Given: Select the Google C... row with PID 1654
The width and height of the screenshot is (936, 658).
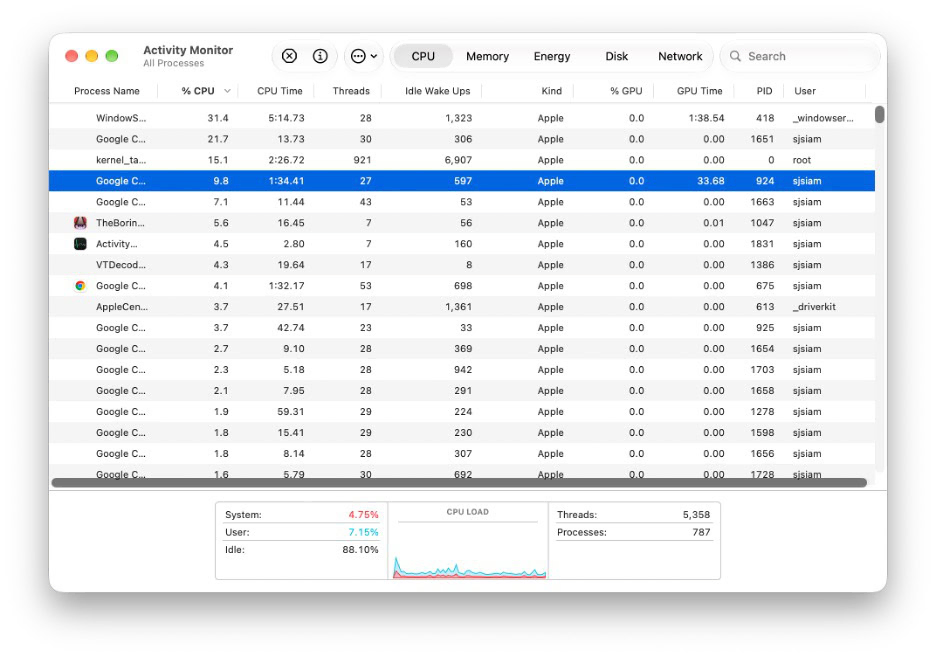Looking at the screenshot, I should coord(462,348).
